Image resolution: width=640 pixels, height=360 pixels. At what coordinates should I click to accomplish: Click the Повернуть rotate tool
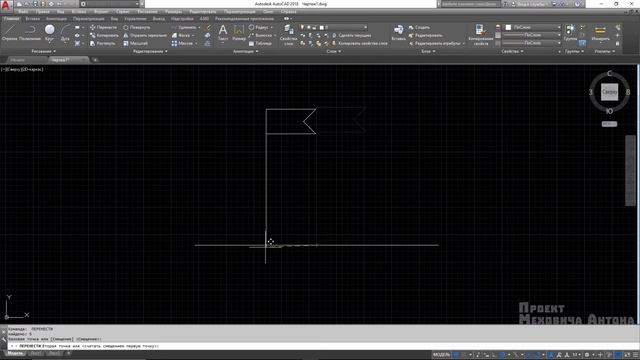[x=137, y=27]
